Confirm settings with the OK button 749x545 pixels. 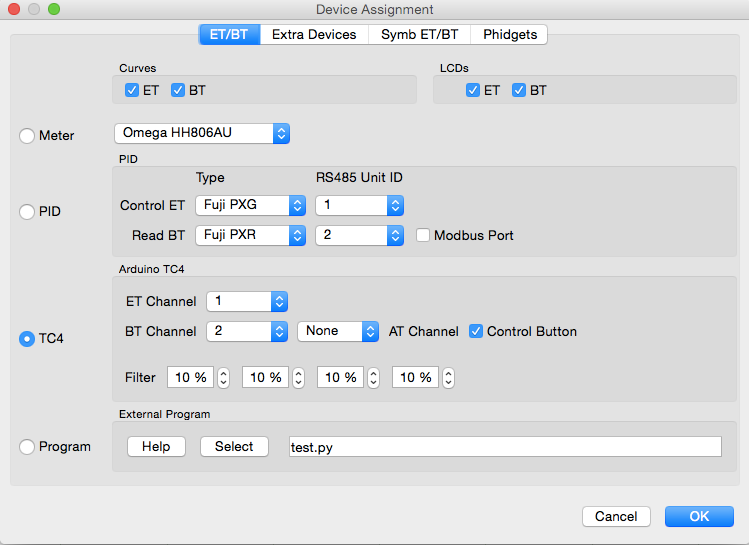(x=699, y=516)
